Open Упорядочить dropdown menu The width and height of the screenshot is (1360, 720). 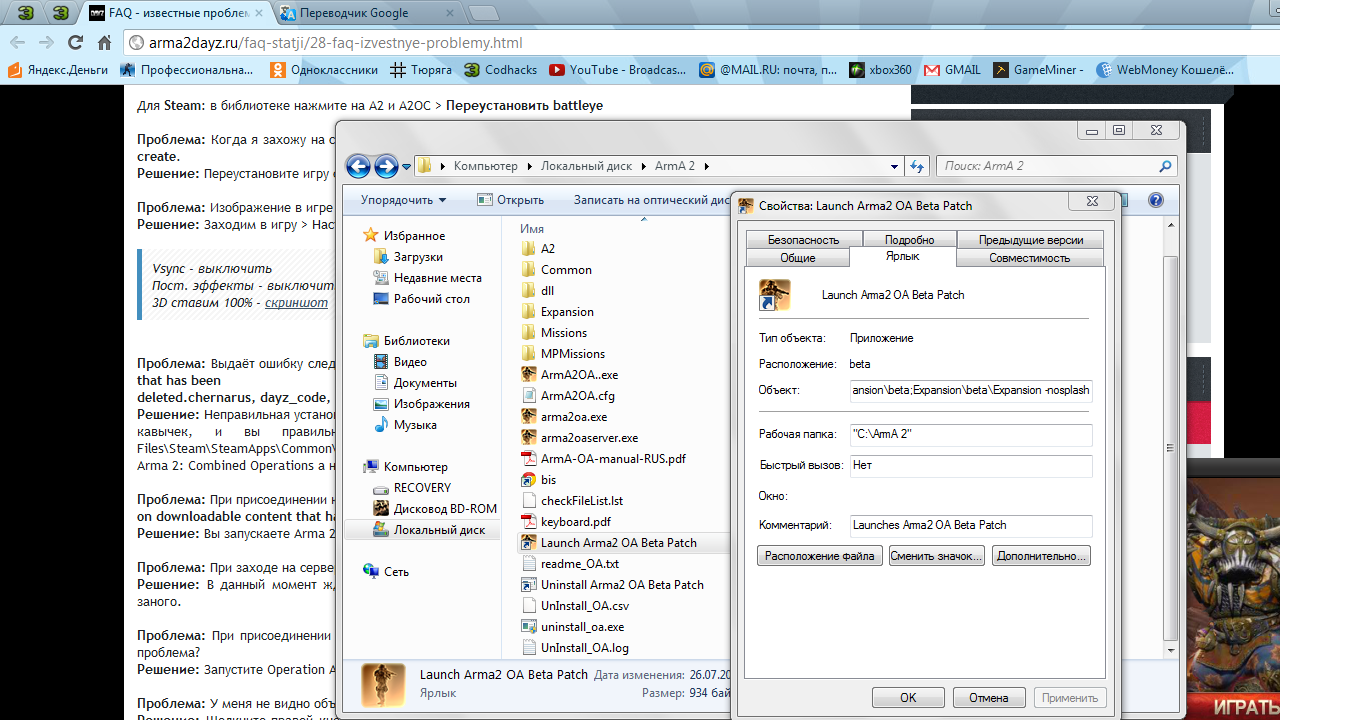(x=403, y=199)
